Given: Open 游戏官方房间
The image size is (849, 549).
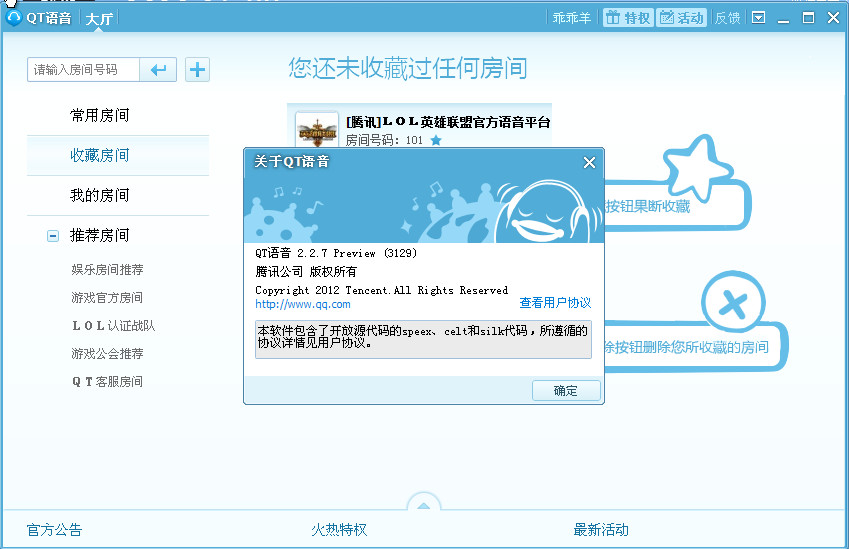Looking at the screenshot, I should [x=107, y=298].
